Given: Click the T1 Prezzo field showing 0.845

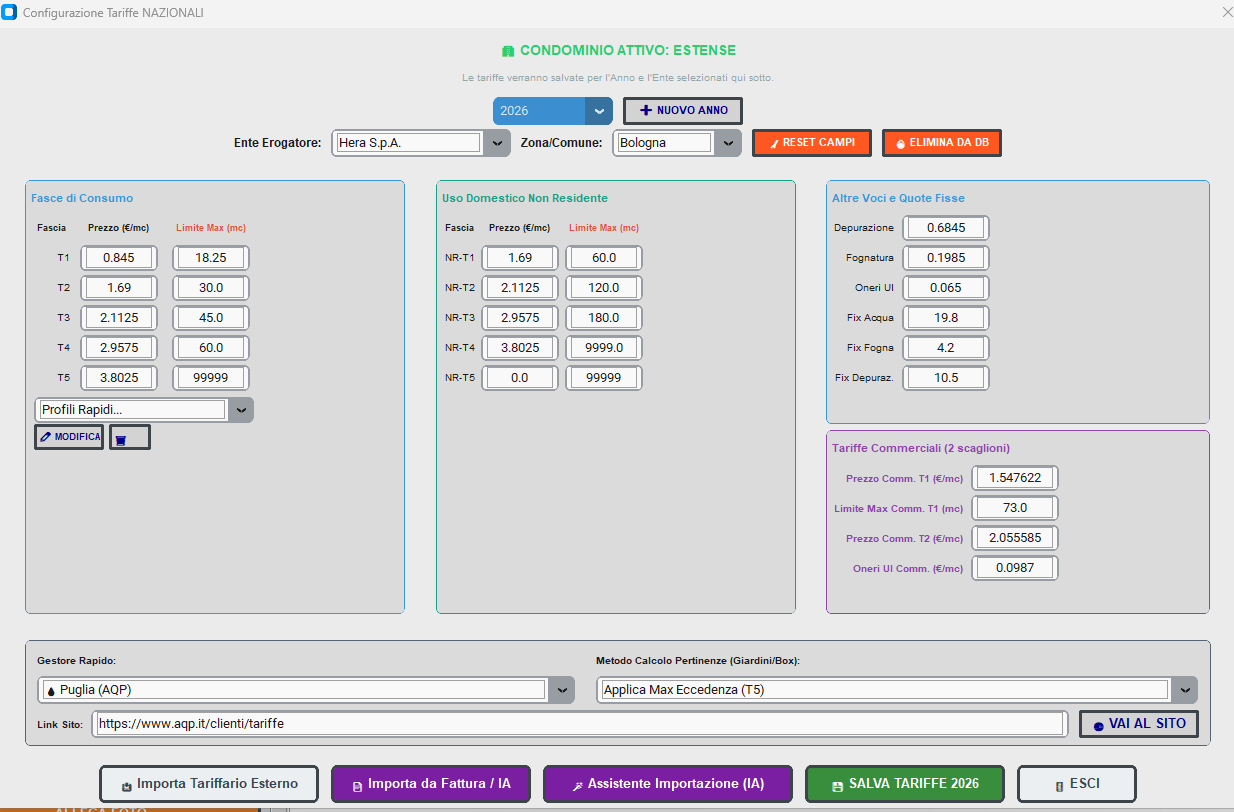Looking at the screenshot, I should (x=119, y=258).
